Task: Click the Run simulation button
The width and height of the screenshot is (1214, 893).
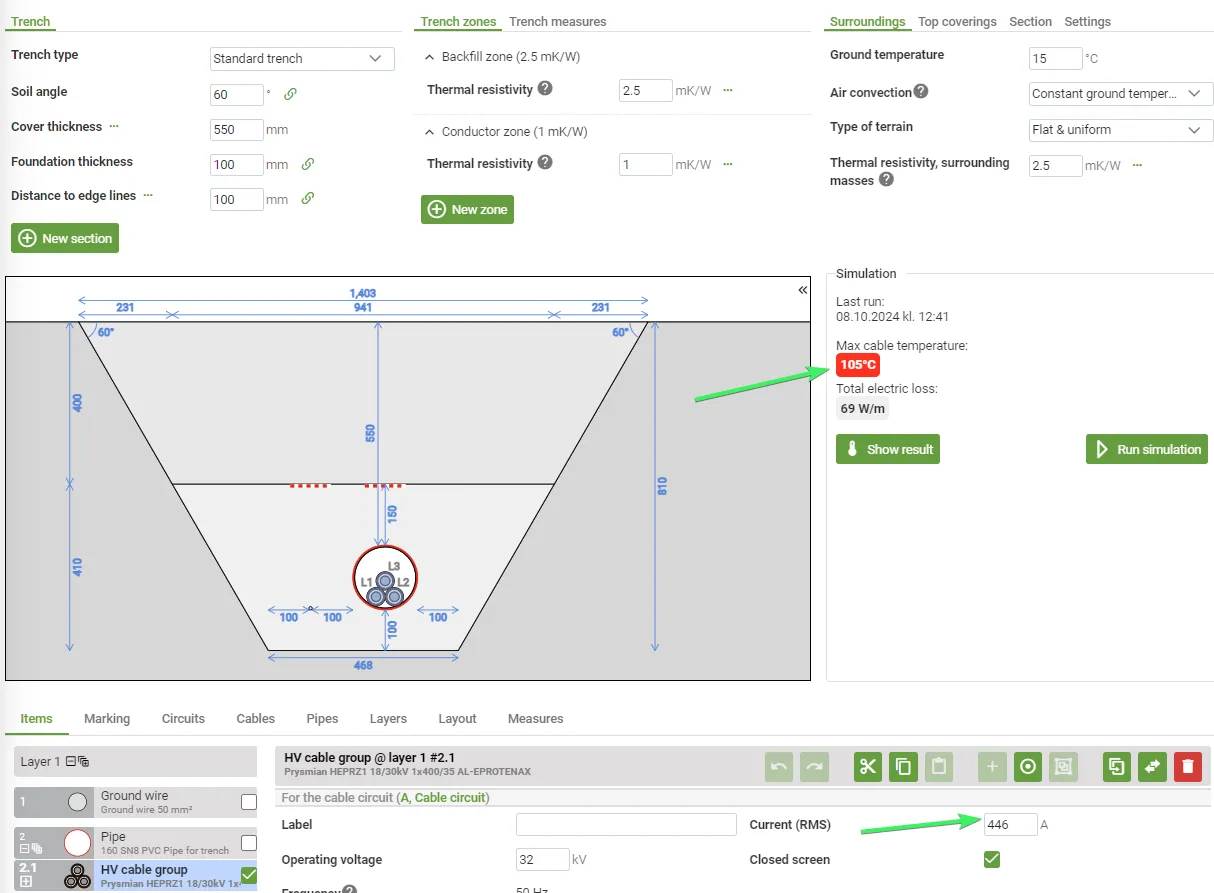Action: 1147,449
